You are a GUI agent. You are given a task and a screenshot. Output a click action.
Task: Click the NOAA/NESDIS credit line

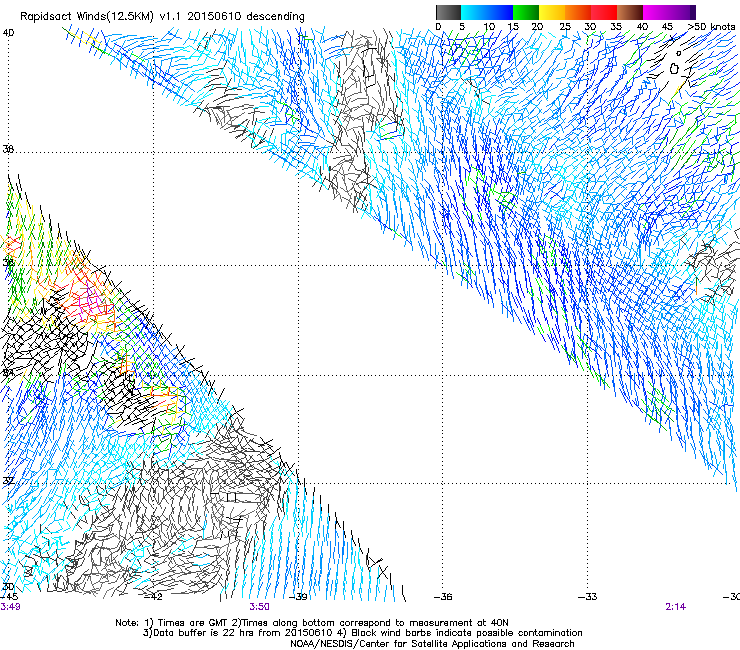(432, 644)
